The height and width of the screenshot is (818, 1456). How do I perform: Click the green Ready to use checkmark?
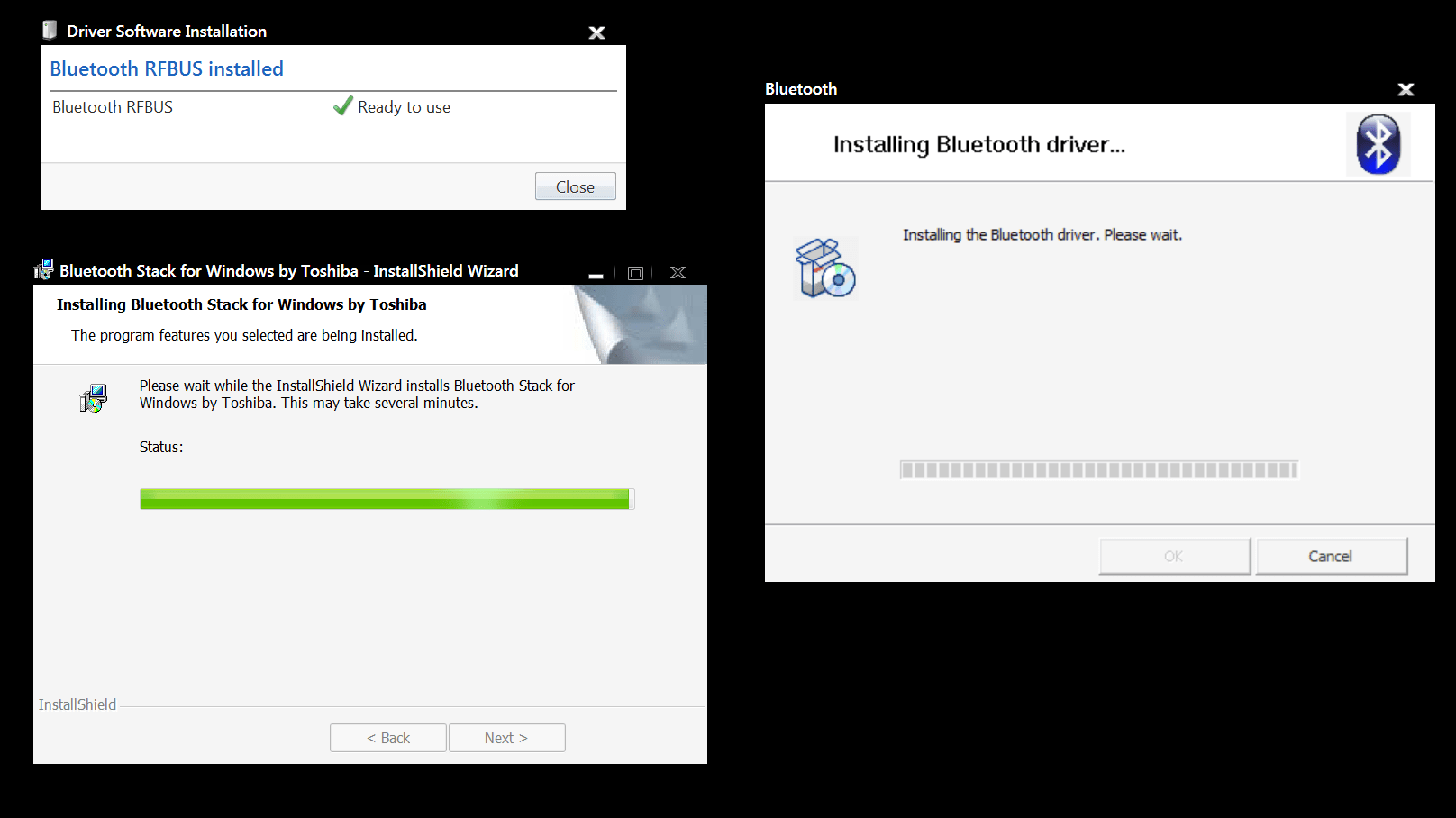(342, 106)
